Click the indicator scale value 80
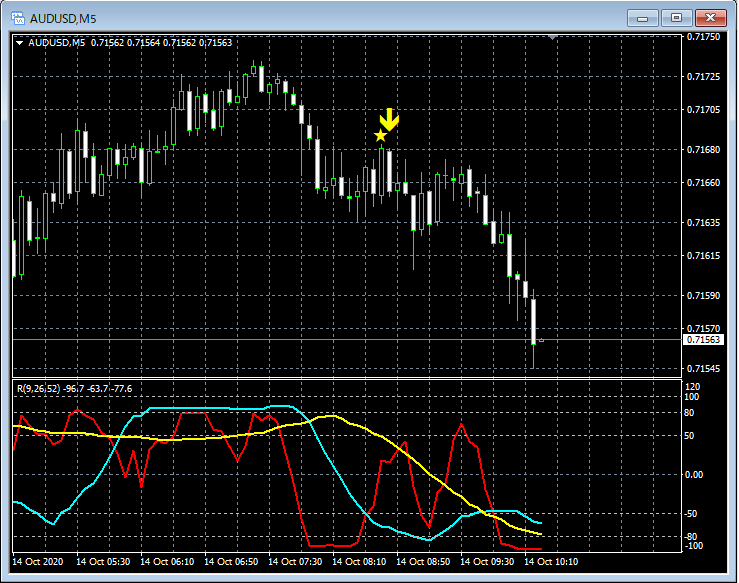This screenshot has height=583, width=739. 689,413
